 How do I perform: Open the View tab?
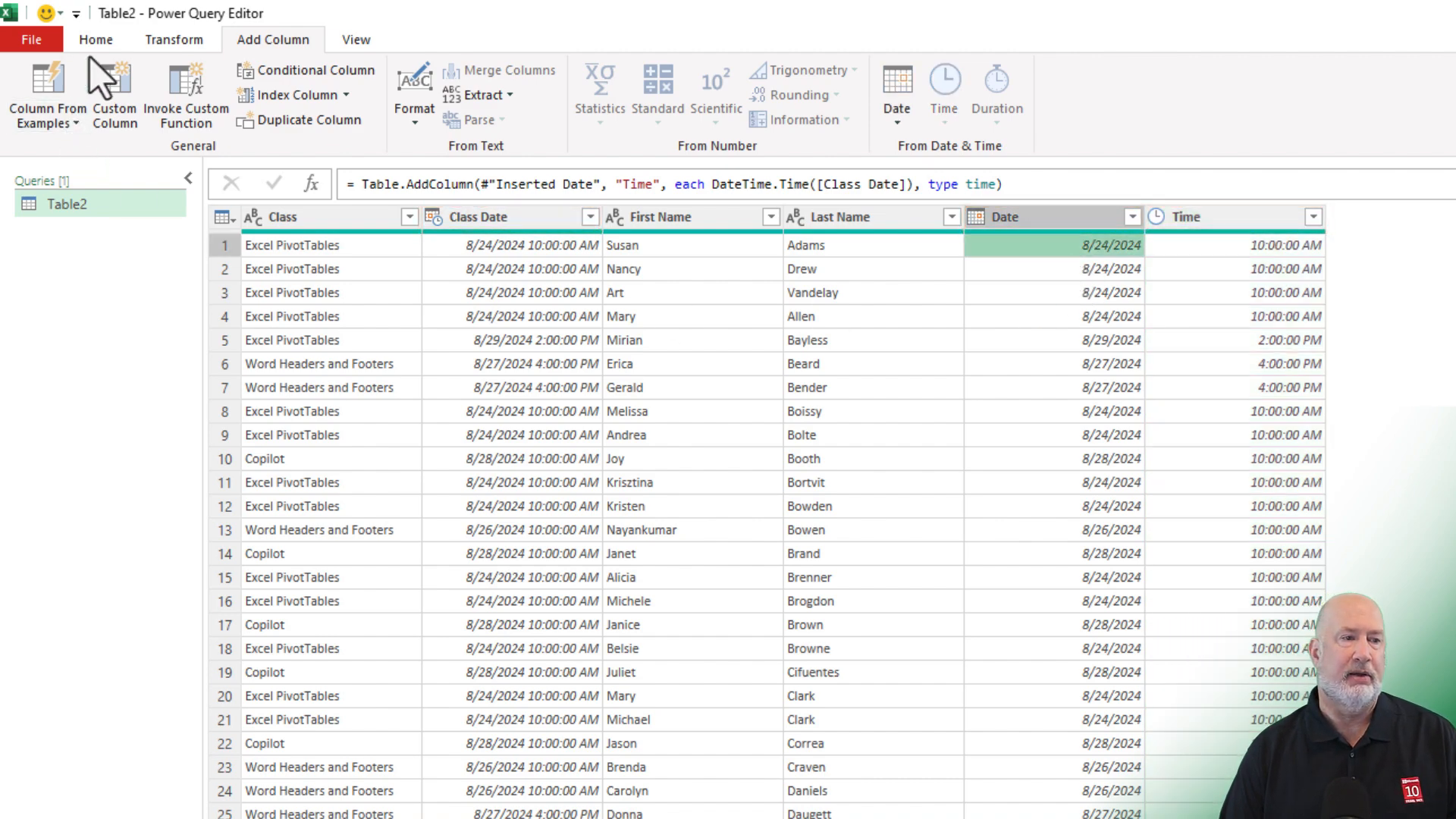(355, 39)
